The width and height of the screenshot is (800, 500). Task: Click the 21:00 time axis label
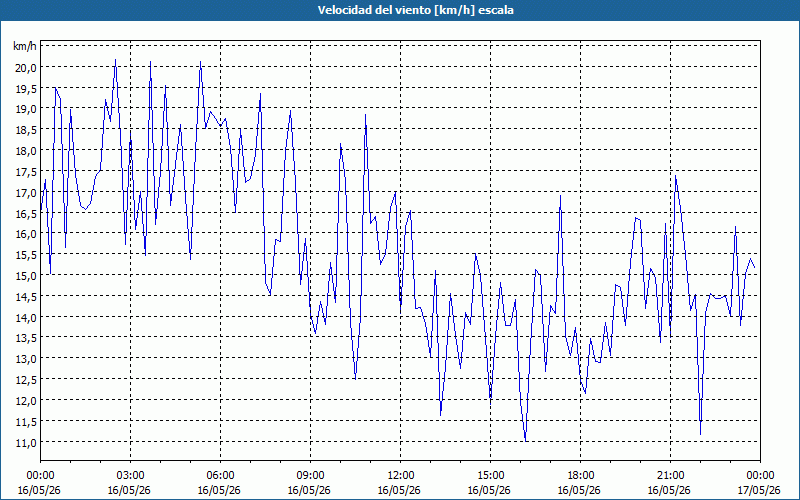[x=670, y=476]
